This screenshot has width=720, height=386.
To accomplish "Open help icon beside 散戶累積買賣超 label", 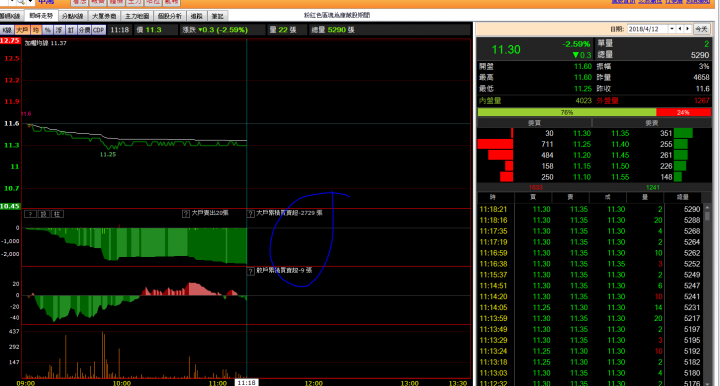I will coord(251,271).
